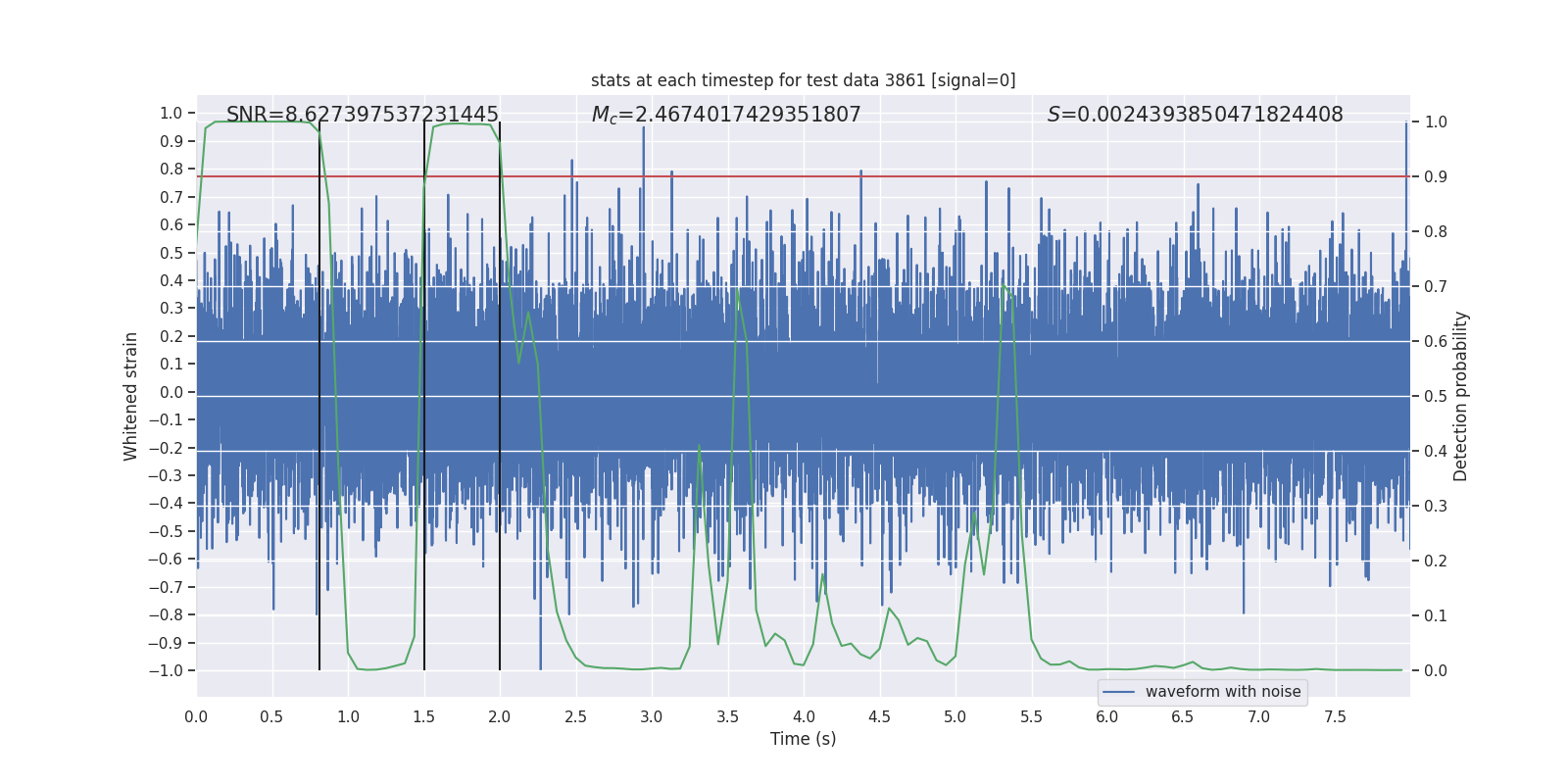Image resolution: width=1568 pixels, height=784 pixels.
Task: Click Time axis tick label 0.5
Action: (271, 716)
